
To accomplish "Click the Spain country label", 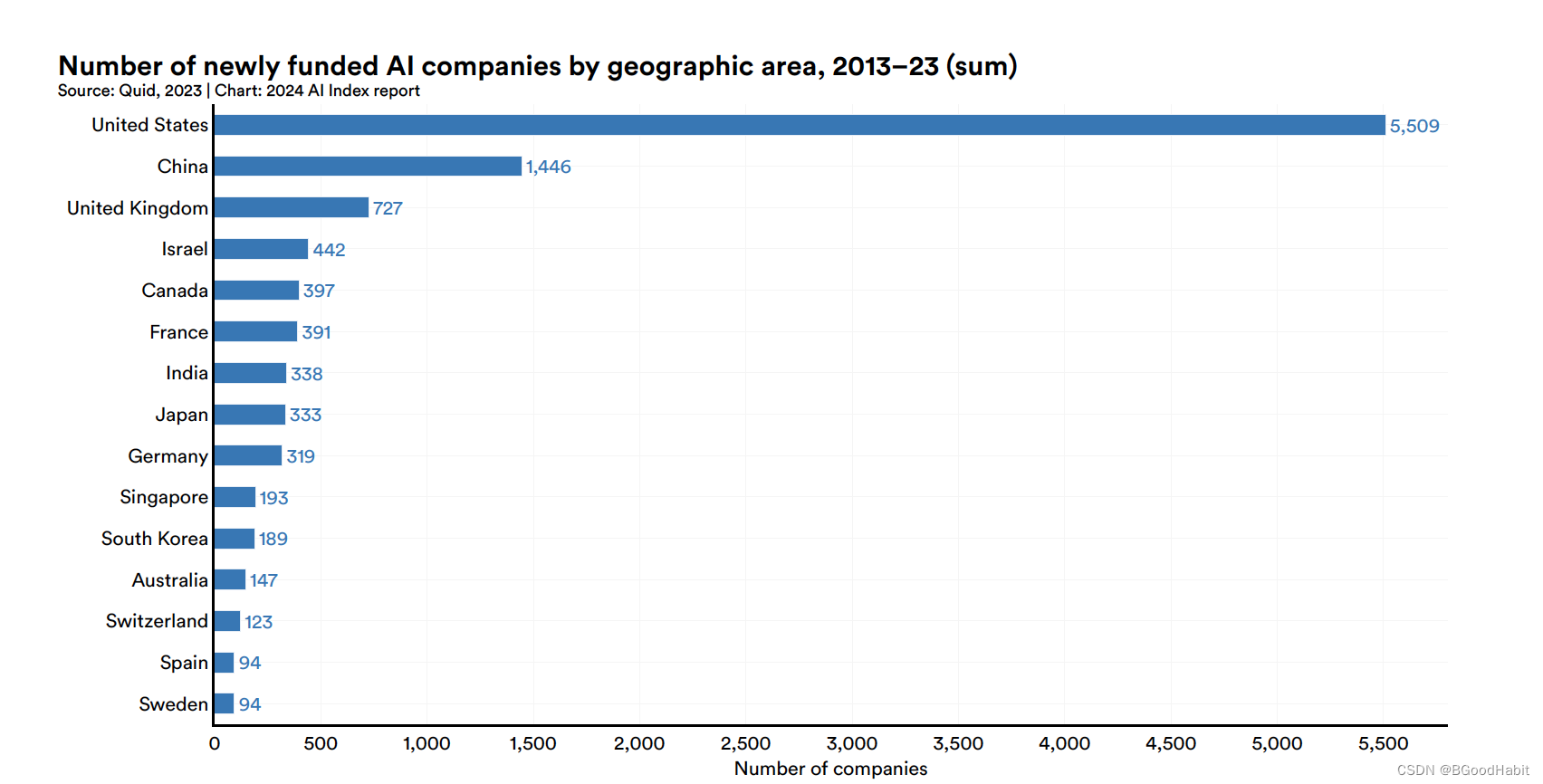I will tap(184, 663).
